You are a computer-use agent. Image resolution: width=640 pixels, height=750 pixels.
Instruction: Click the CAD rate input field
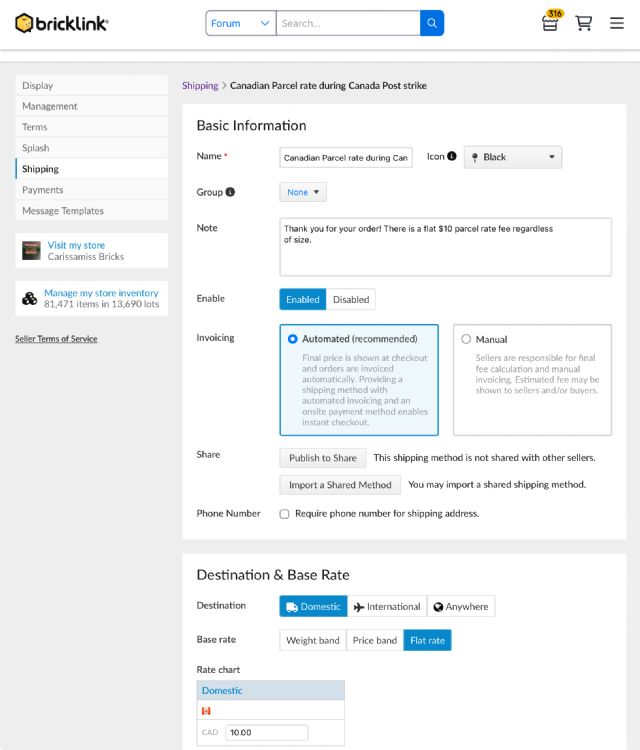tap(266, 733)
